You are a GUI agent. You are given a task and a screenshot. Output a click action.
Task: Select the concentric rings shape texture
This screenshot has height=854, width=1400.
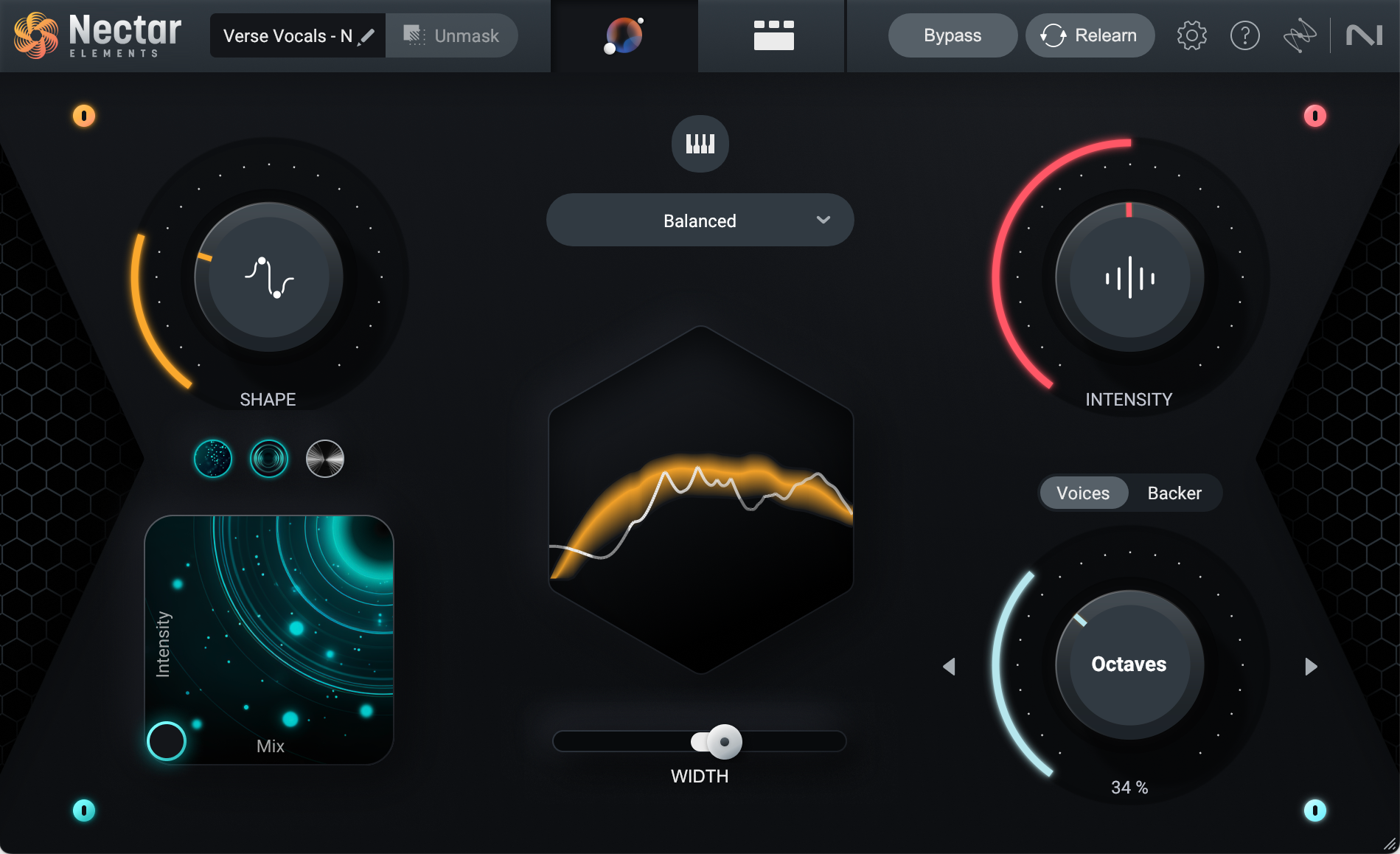pos(268,459)
